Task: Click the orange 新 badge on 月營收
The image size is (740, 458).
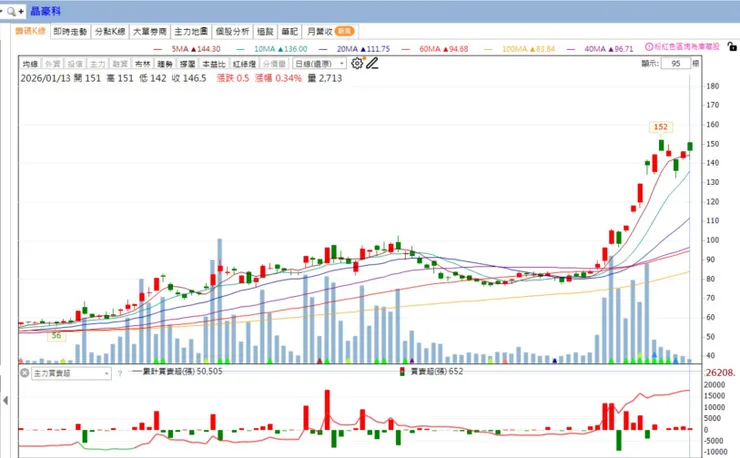Action: point(345,31)
